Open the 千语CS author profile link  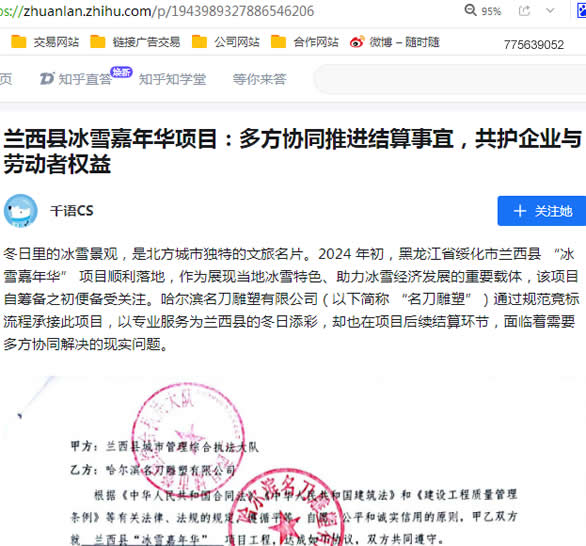point(72,211)
